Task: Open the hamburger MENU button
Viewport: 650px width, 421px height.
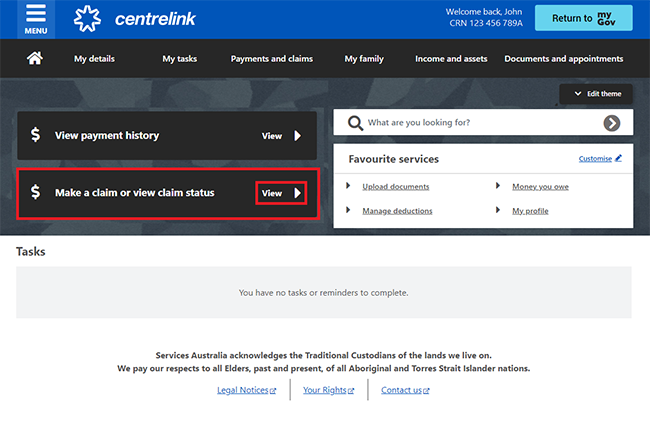Action: [x=36, y=18]
